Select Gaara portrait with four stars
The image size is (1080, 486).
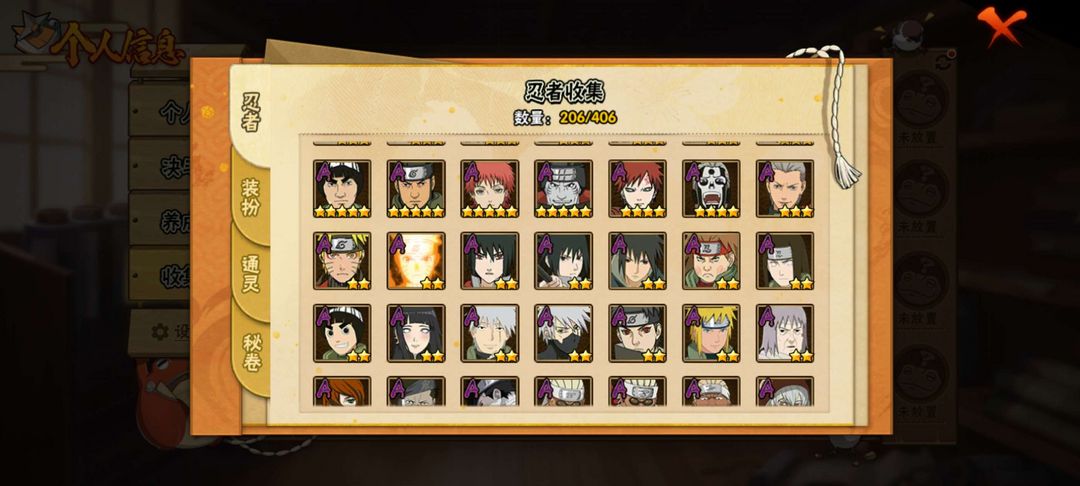pyautogui.click(x=638, y=189)
